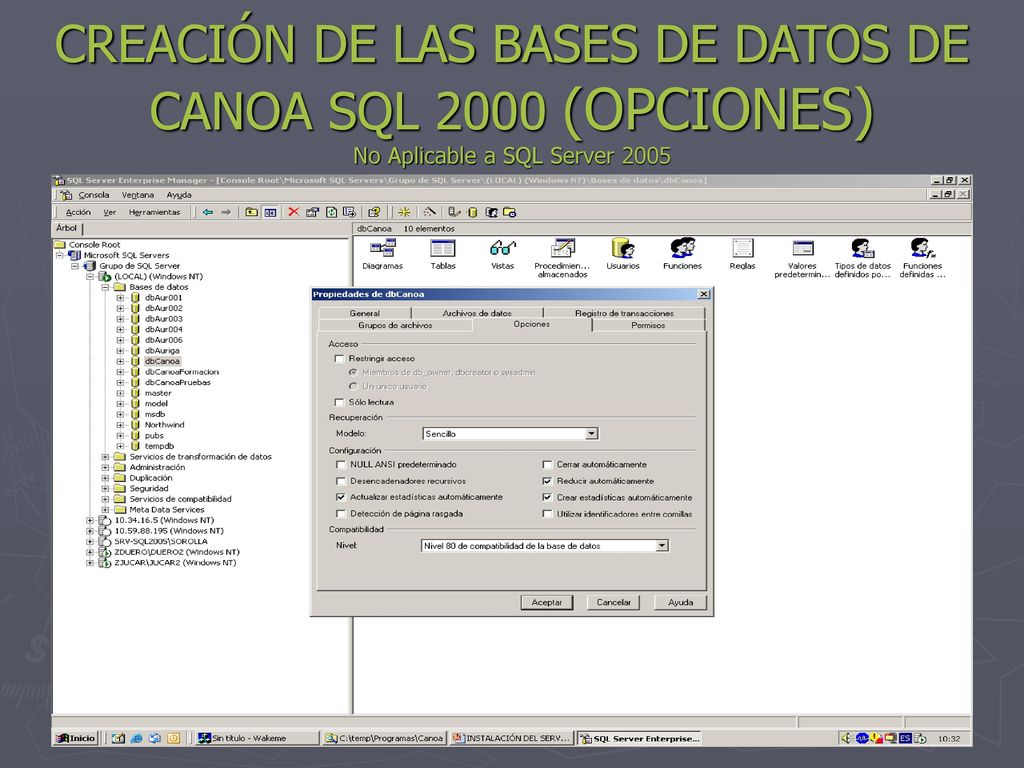Expand the dbCanoaFormacion tree node
Image resolution: width=1024 pixels, height=768 pixels.
coord(120,372)
